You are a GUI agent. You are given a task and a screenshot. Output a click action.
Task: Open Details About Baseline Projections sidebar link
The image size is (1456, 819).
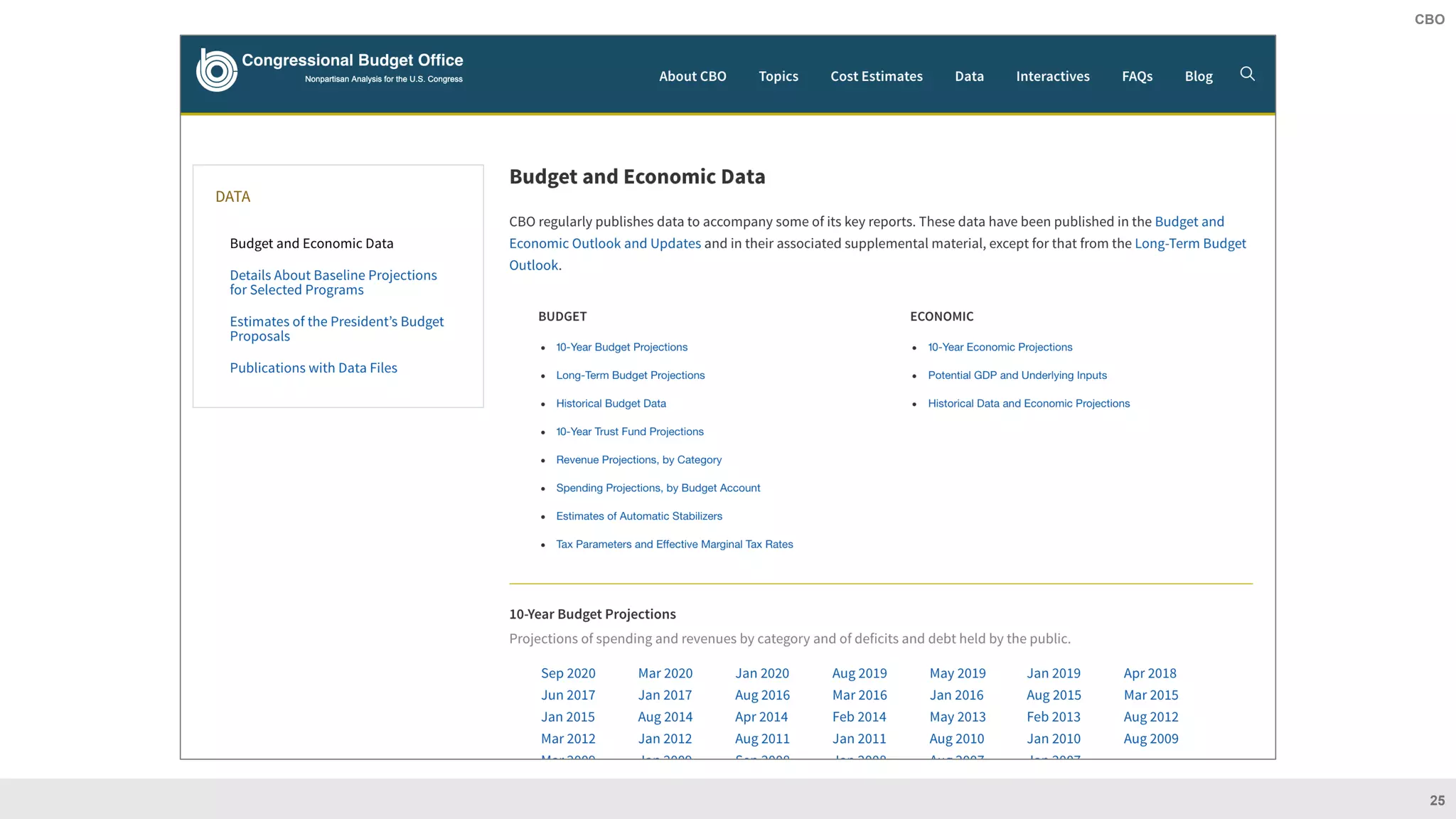pyautogui.click(x=333, y=282)
